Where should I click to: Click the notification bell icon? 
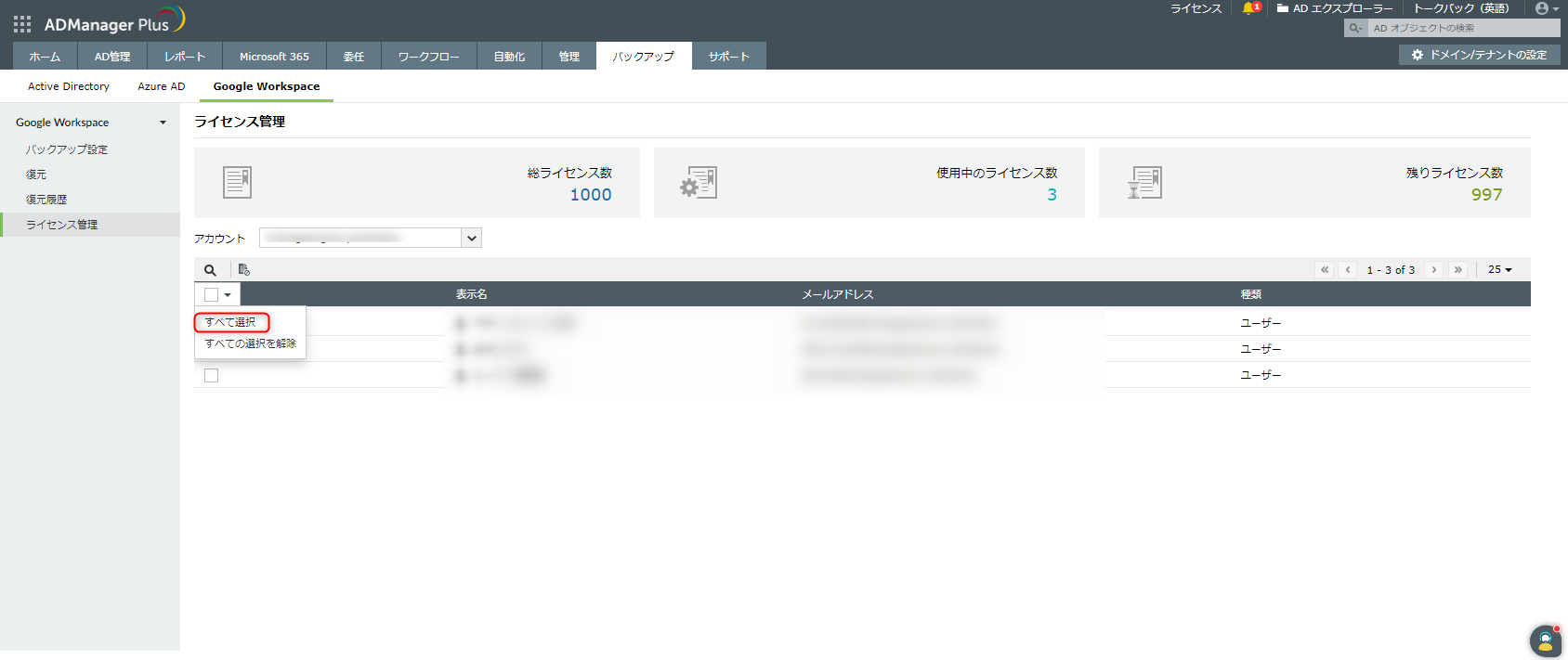pyautogui.click(x=1248, y=8)
